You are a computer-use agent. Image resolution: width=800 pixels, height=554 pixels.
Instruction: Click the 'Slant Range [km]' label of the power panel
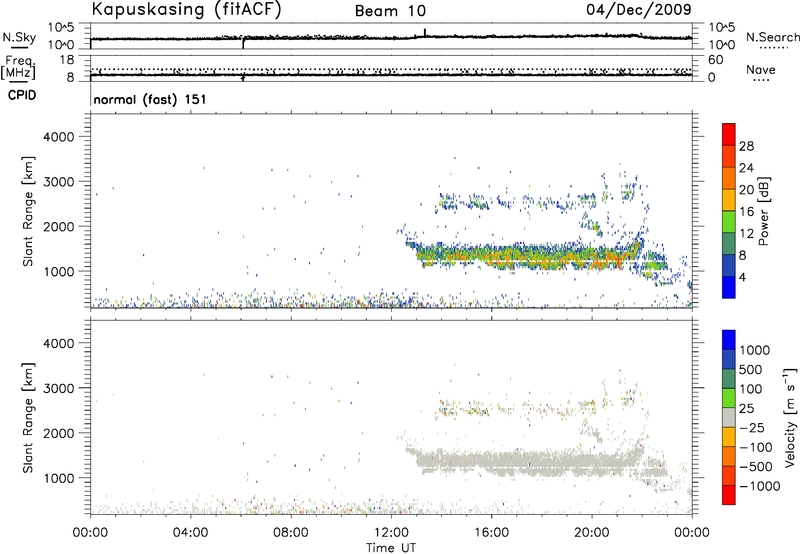pyautogui.click(x=28, y=211)
